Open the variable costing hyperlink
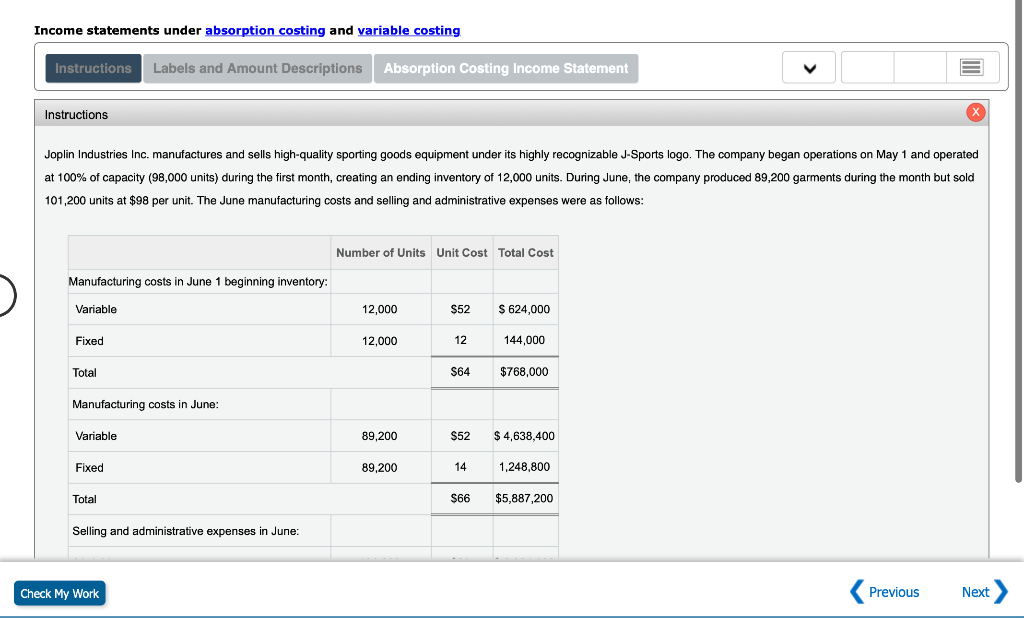Image resolution: width=1024 pixels, height=618 pixels. pos(409,30)
